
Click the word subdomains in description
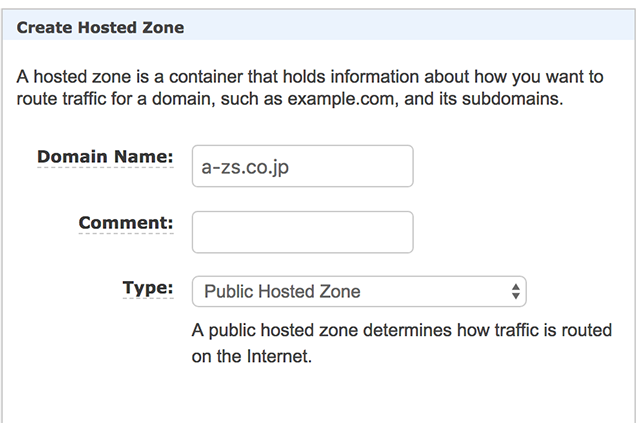tap(514, 98)
